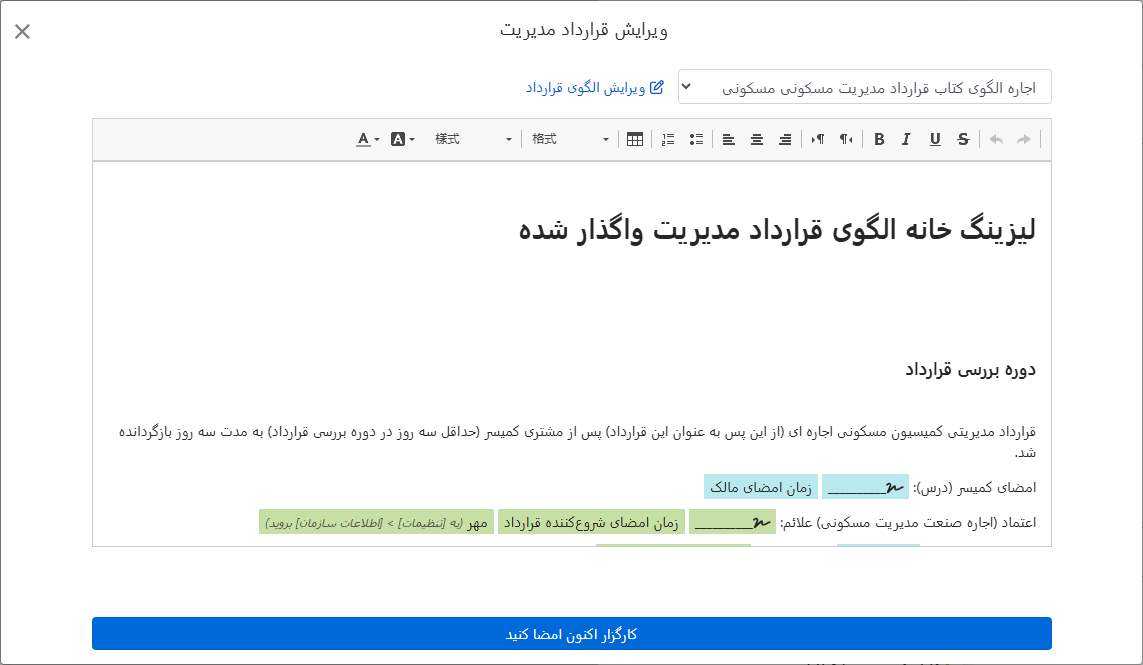Open the contract template selection dropdown
Image resolution: width=1143 pixels, height=665 pixels.
(865, 88)
